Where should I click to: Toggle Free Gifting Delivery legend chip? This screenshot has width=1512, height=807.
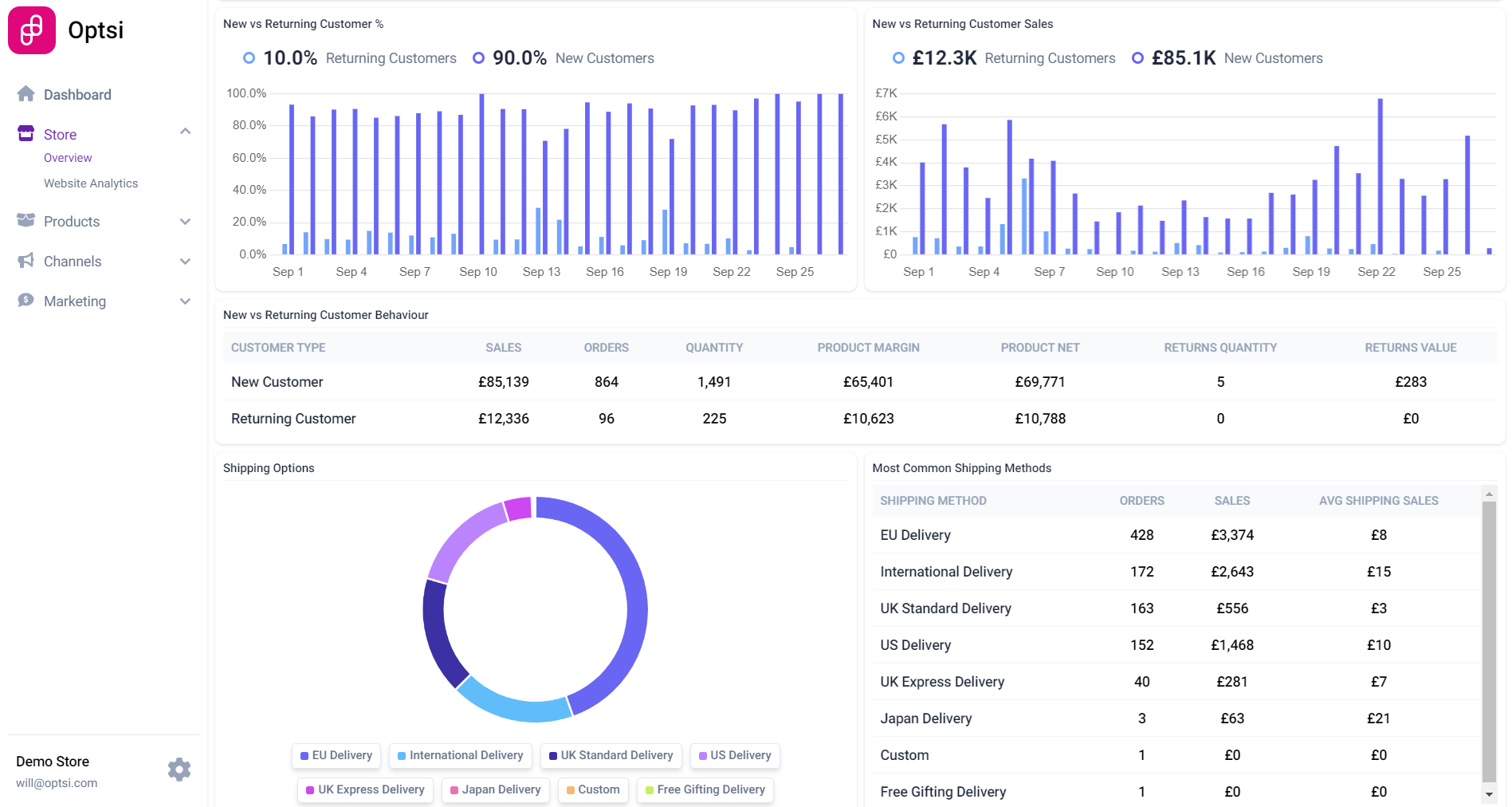[705, 789]
